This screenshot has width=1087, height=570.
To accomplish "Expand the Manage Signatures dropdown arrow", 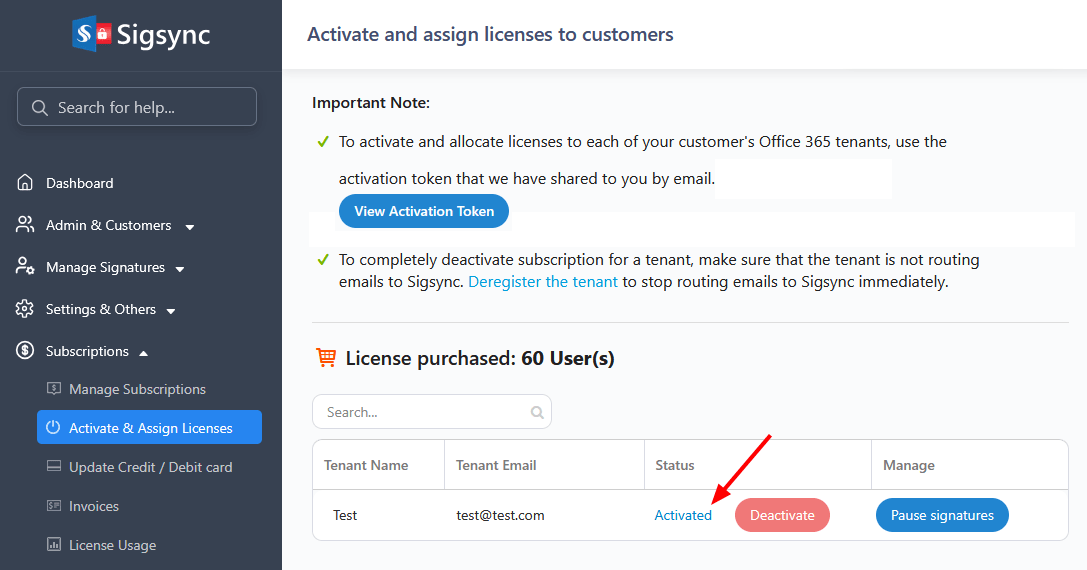I will [180, 269].
